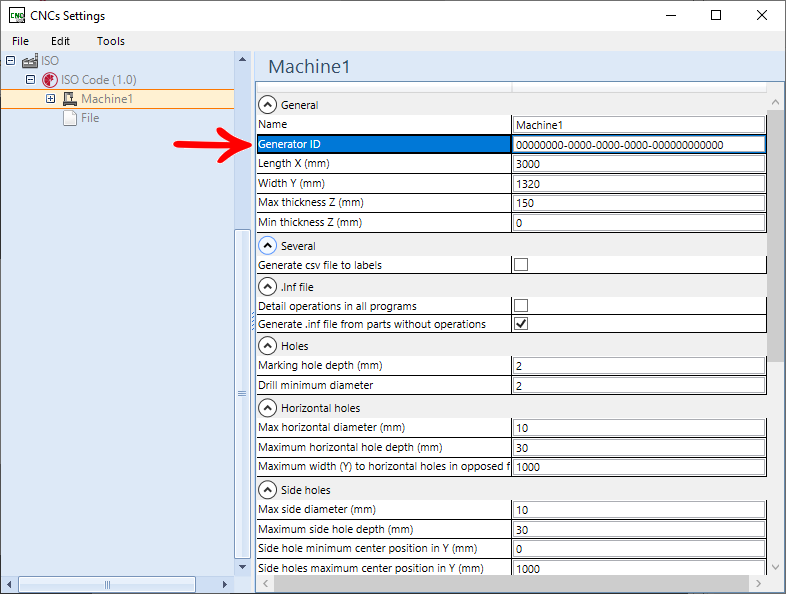Open the File menu
The height and width of the screenshot is (603, 786).
point(20,41)
